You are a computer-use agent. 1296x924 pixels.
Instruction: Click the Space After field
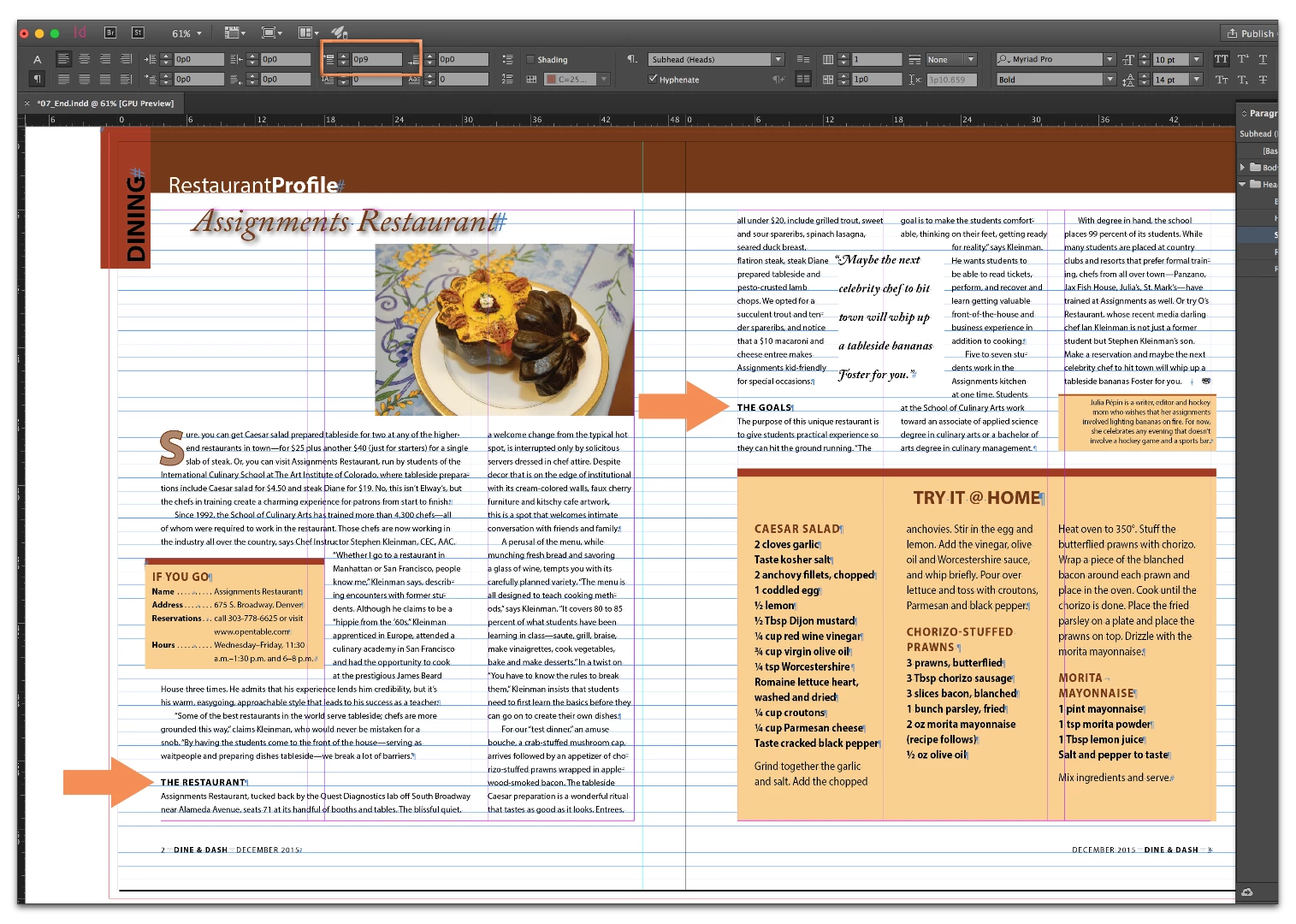[x=463, y=59]
